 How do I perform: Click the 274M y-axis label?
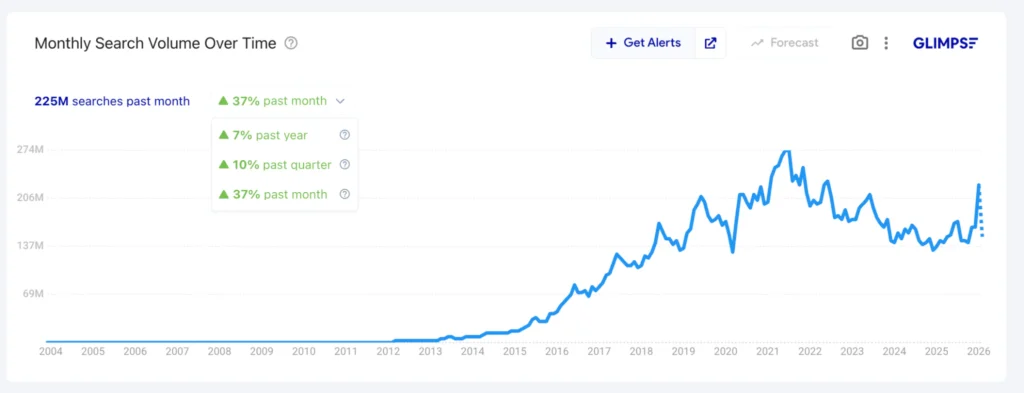click(30, 149)
